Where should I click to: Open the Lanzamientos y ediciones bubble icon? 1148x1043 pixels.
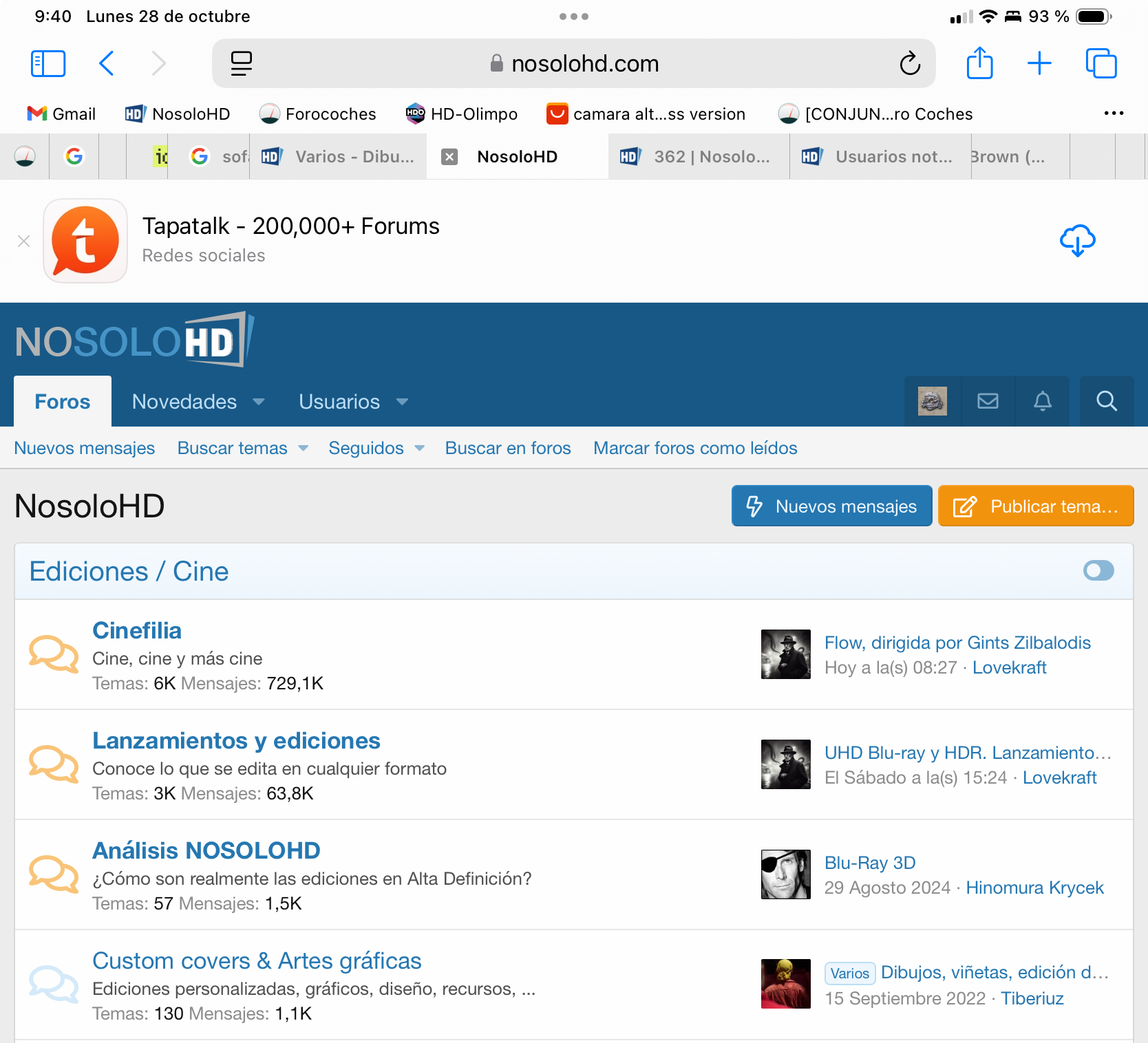pyautogui.click(x=54, y=764)
